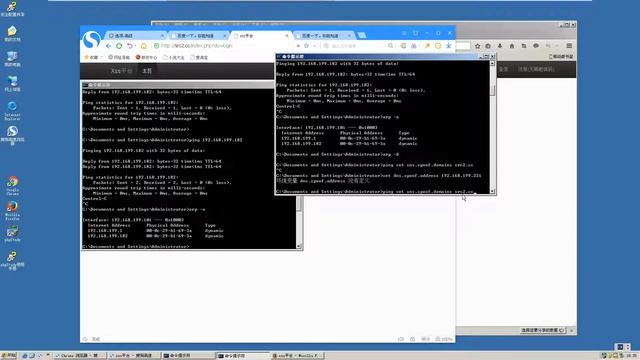Switch to fourth Baidu tab in Sogou
Viewport: 640px width, 360px height.
(x=324, y=36)
